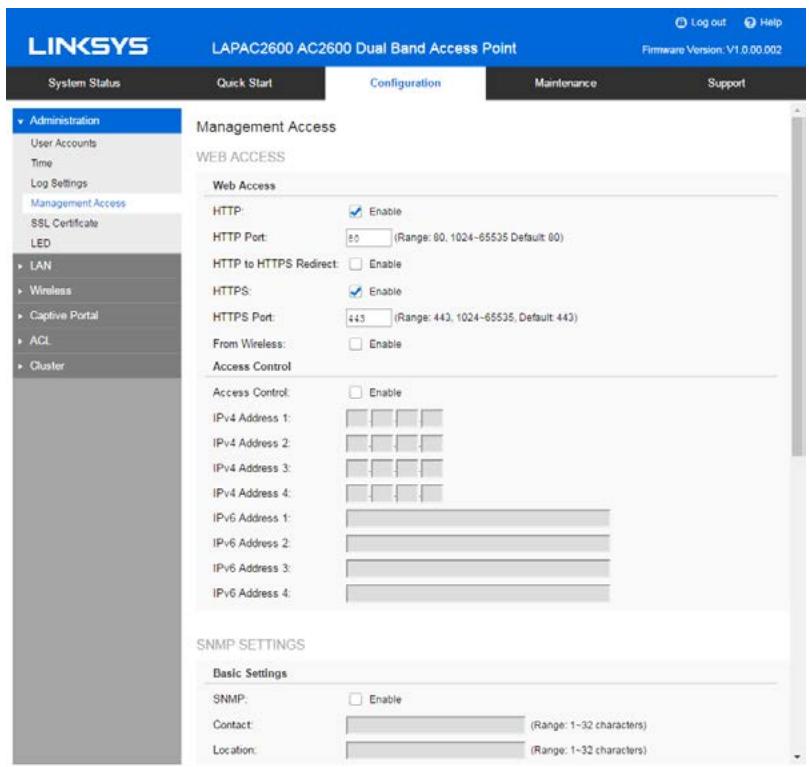Click the SNMP Location field
The height and width of the screenshot is (767, 809).
click(435, 750)
